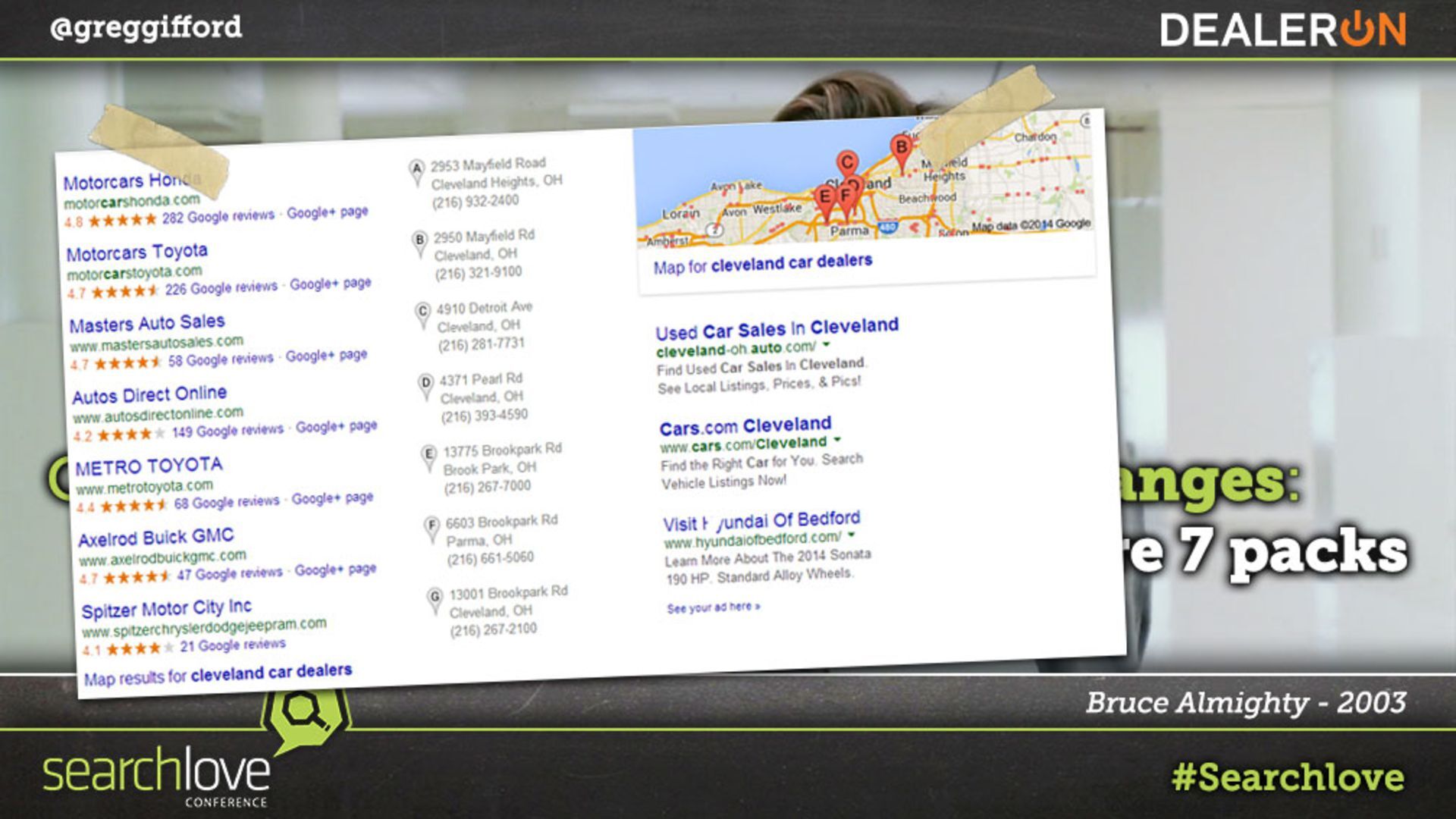Click 'Map for cleveland car dealers' link
This screenshot has height=819, width=1456.
763,264
